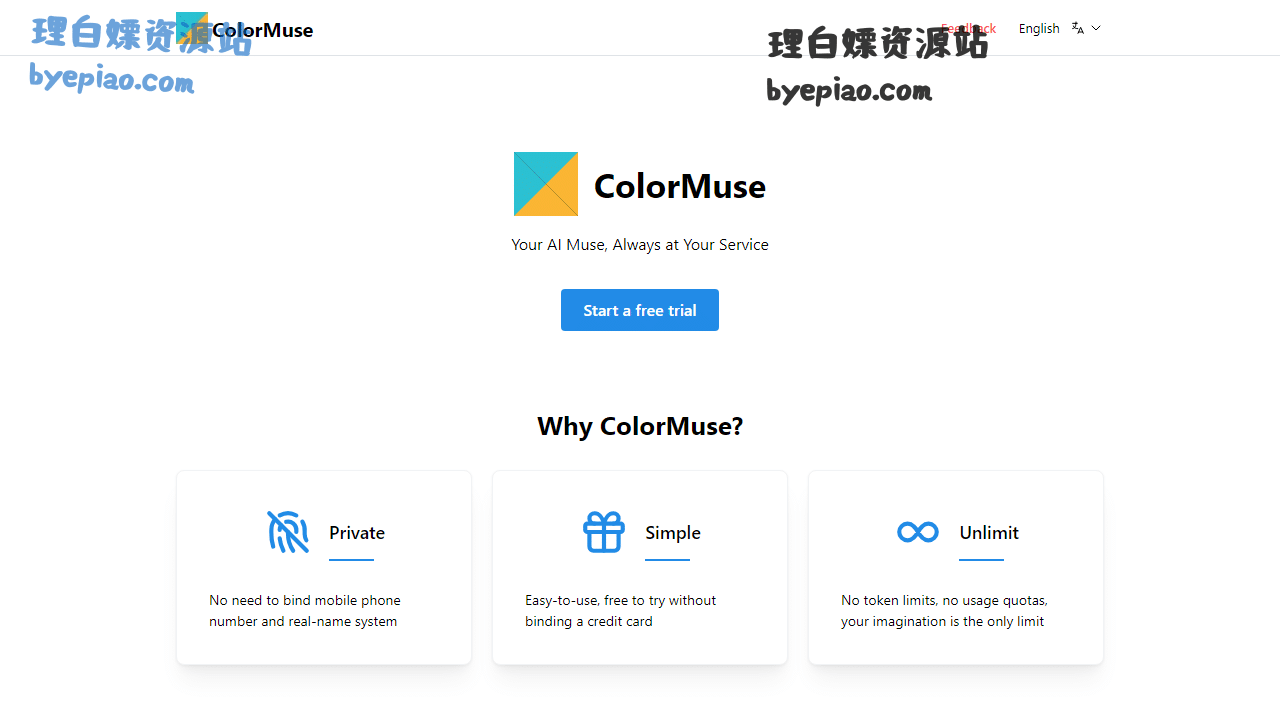Image resolution: width=1280 pixels, height=720 pixels.
Task: Click the 'Easy-to-use, free to try' description
Action: [x=621, y=611]
